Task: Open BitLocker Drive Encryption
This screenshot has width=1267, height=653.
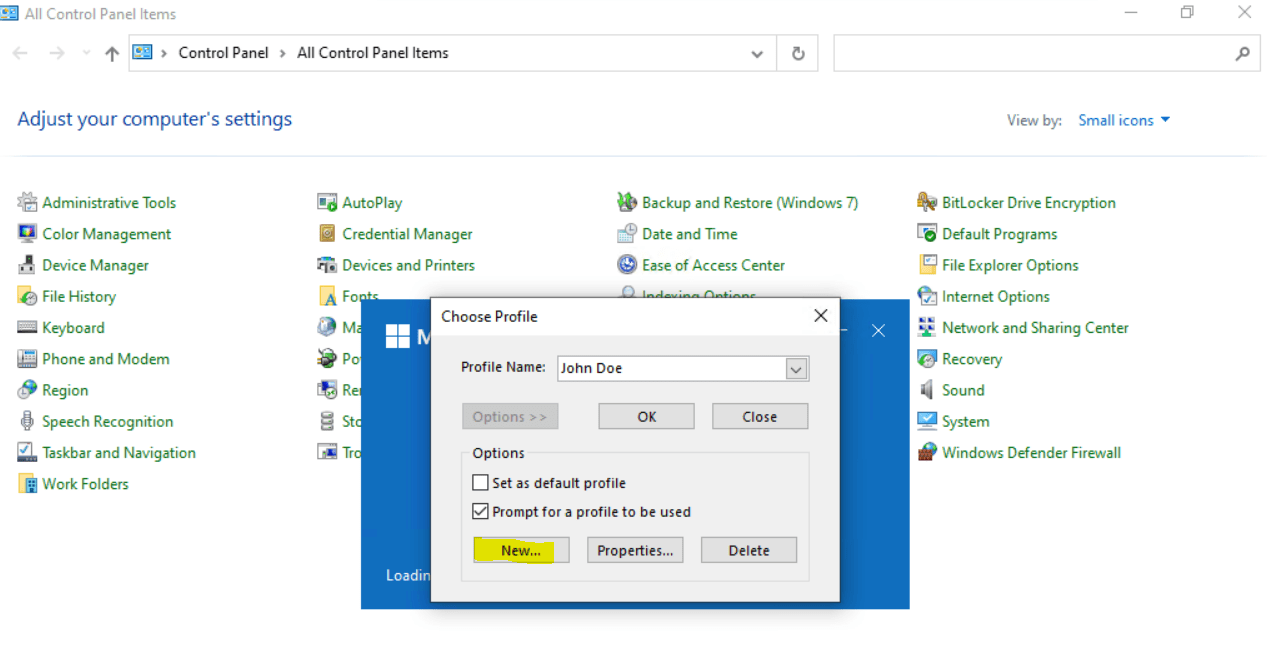Action: point(1028,202)
